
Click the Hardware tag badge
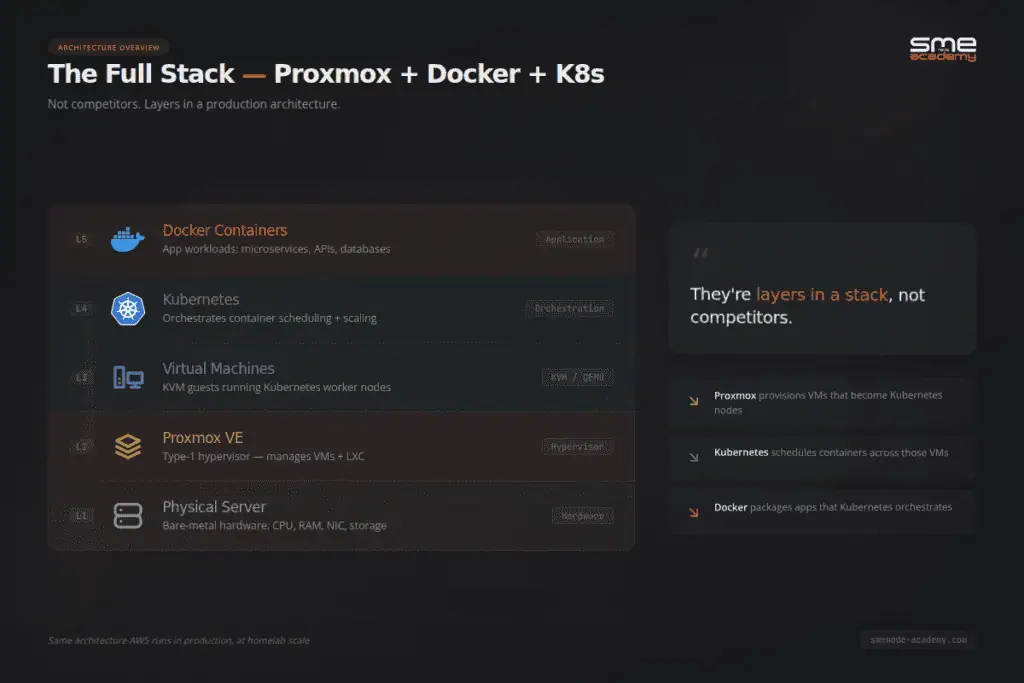point(582,515)
